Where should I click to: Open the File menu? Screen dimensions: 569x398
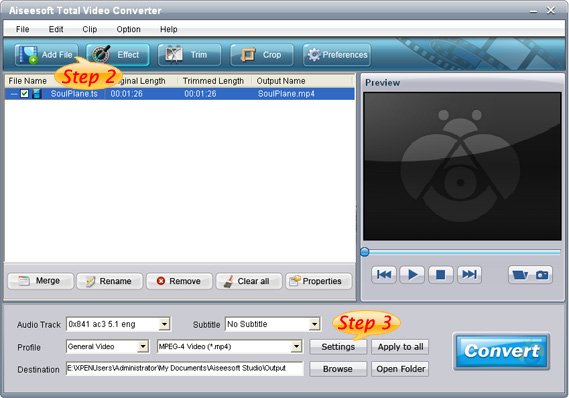click(x=22, y=29)
